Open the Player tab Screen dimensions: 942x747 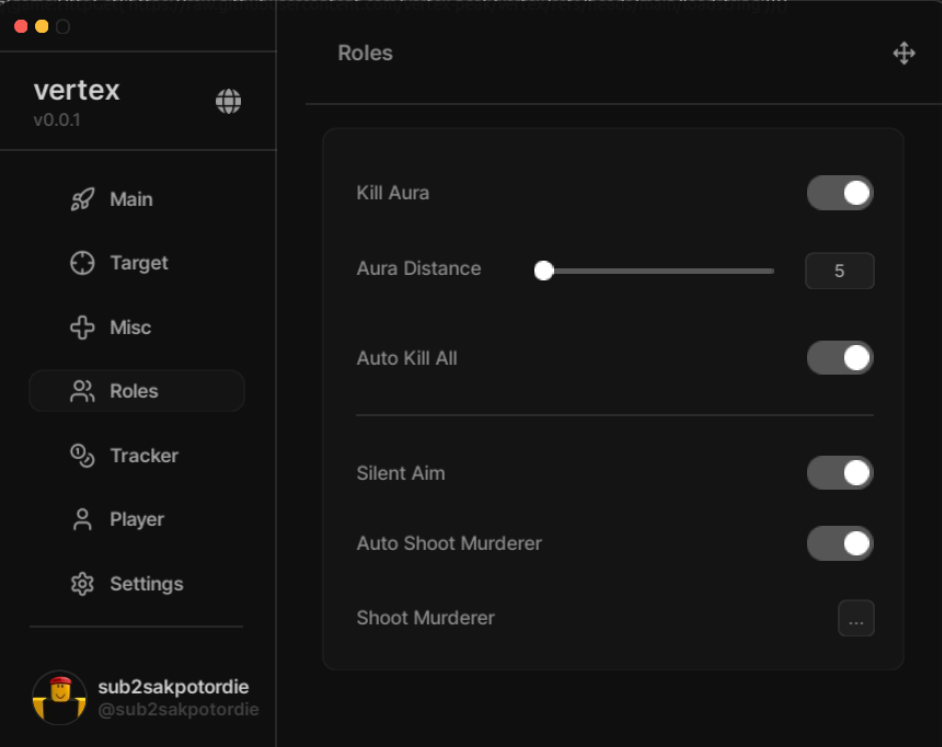(x=137, y=520)
